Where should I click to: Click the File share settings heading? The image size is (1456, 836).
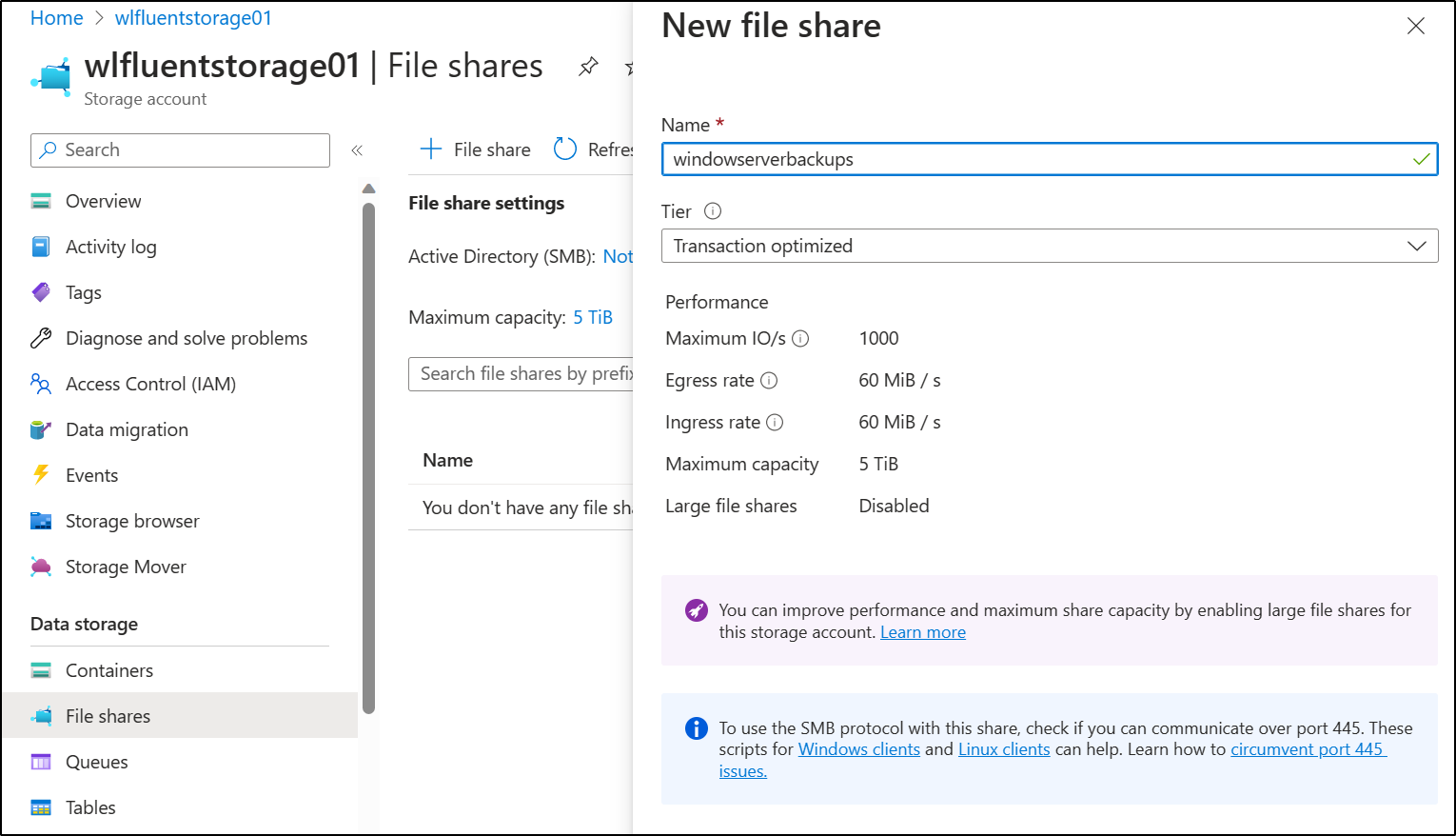(x=486, y=203)
